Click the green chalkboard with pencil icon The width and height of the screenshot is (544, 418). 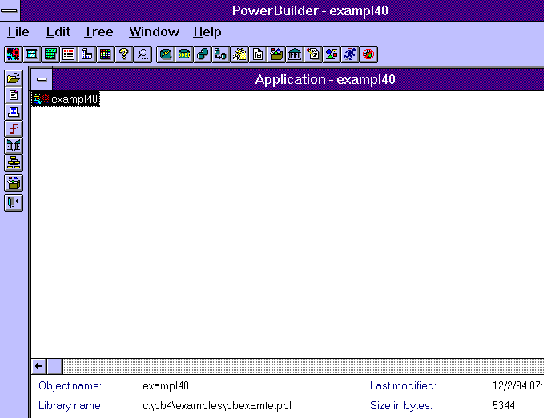[x=165, y=54]
